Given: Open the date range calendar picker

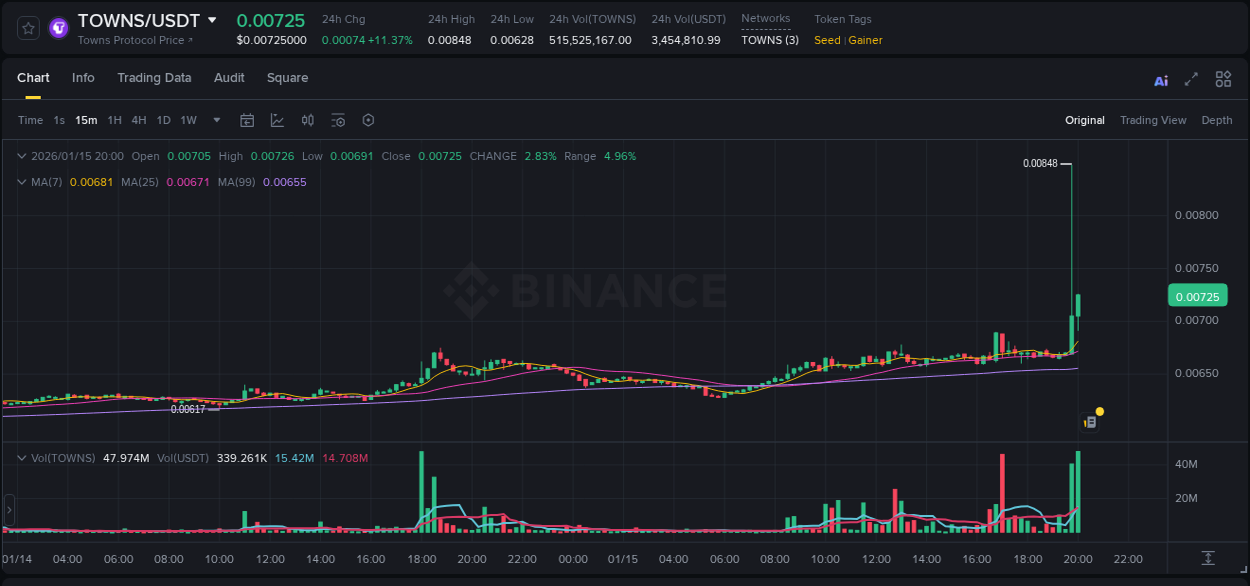Looking at the screenshot, I should (247, 120).
